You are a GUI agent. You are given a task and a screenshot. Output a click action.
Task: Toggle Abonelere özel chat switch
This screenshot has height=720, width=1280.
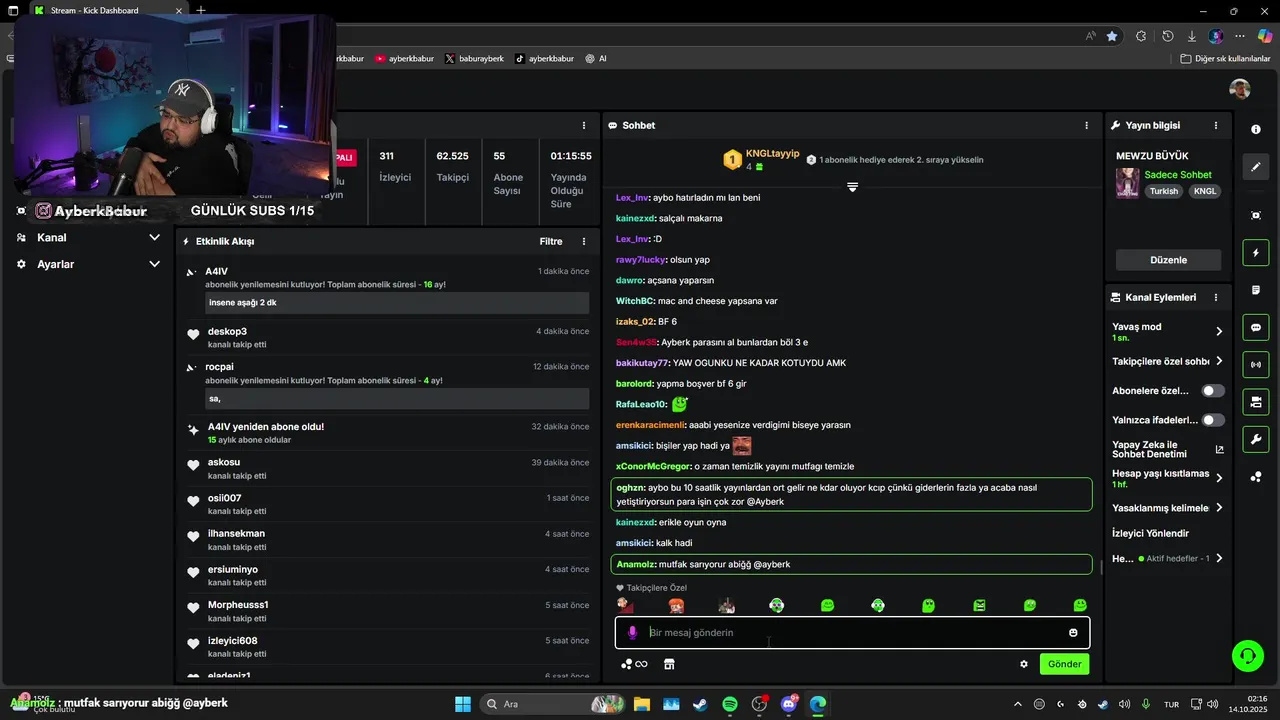1213,391
